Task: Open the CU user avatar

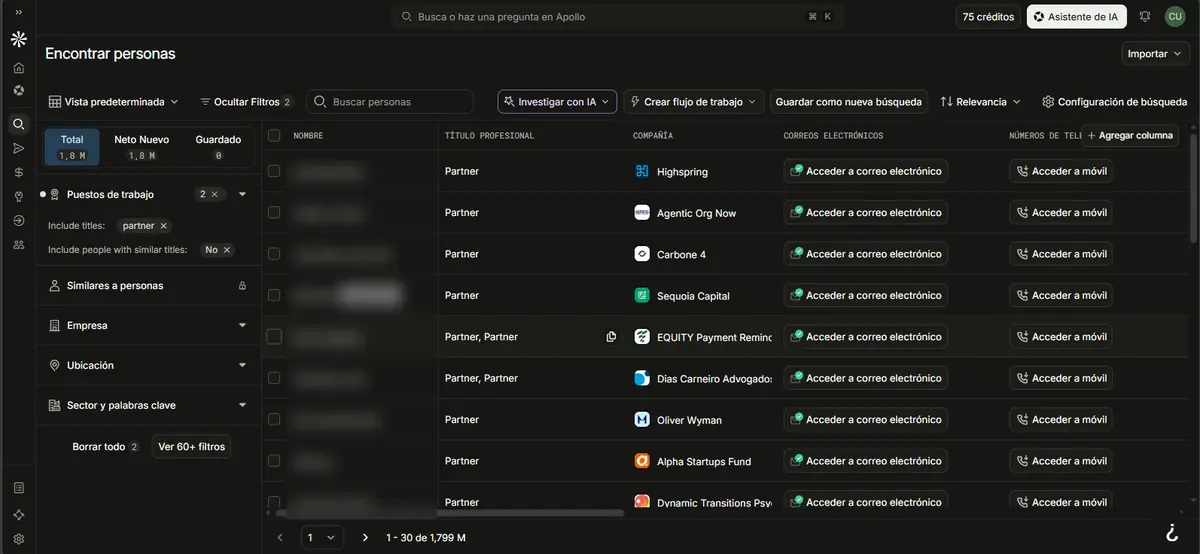Action: coord(1174,17)
